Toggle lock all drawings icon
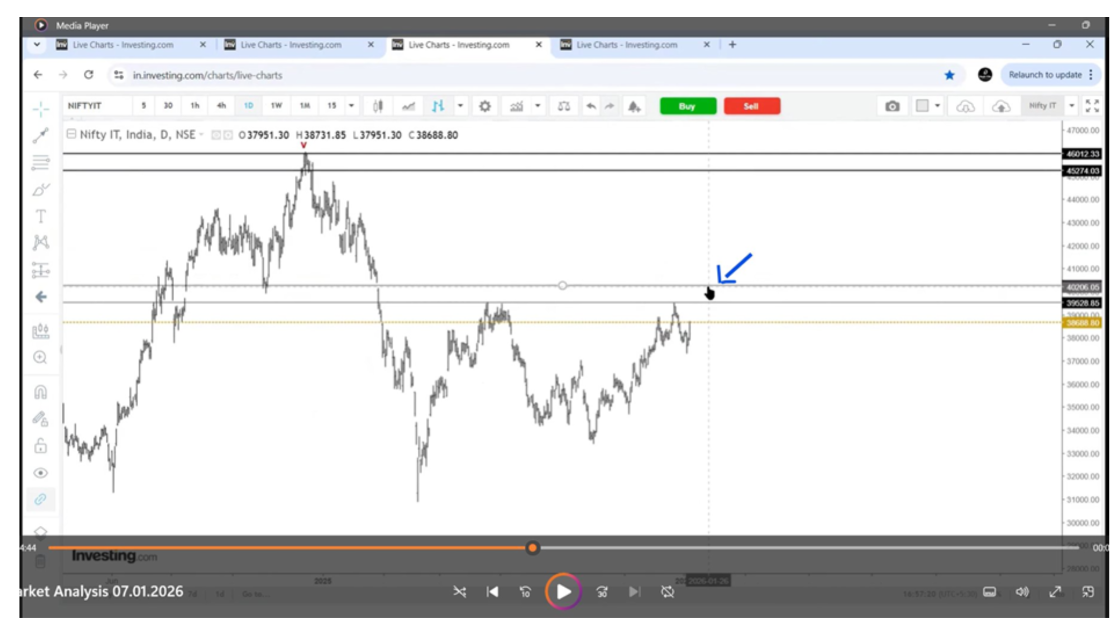This screenshot has width=1120, height=630. pyautogui.click(x=40, y=446)
